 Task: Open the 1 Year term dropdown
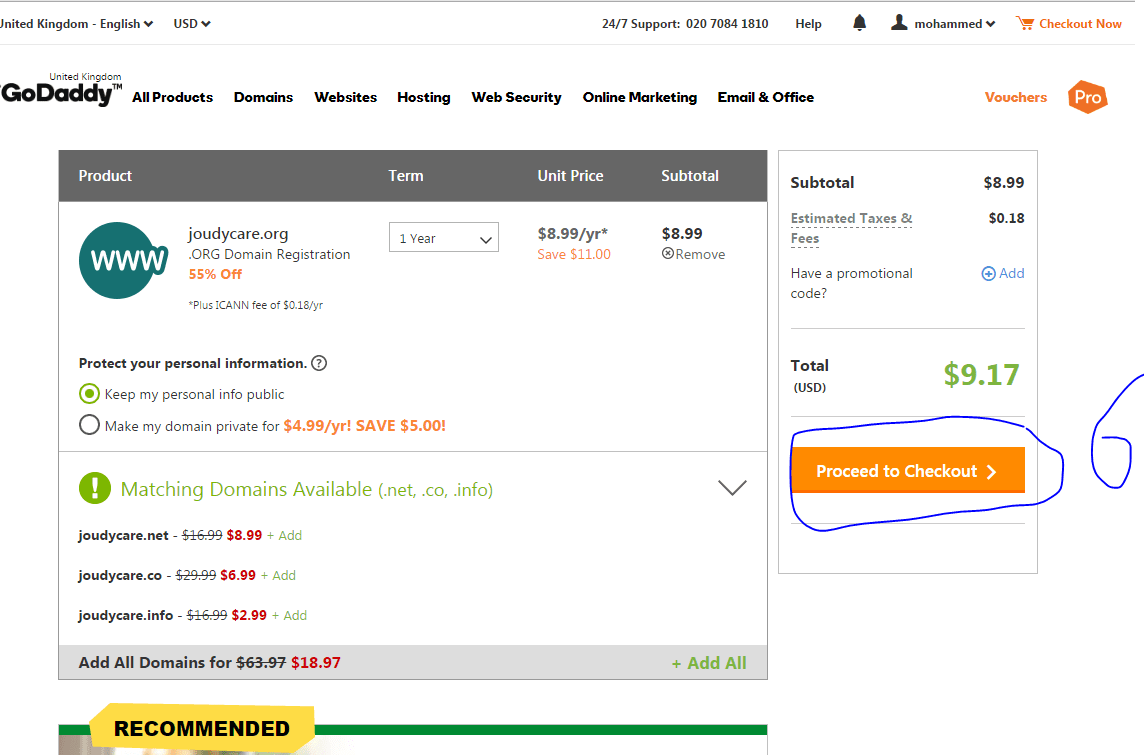coord(443,239)
